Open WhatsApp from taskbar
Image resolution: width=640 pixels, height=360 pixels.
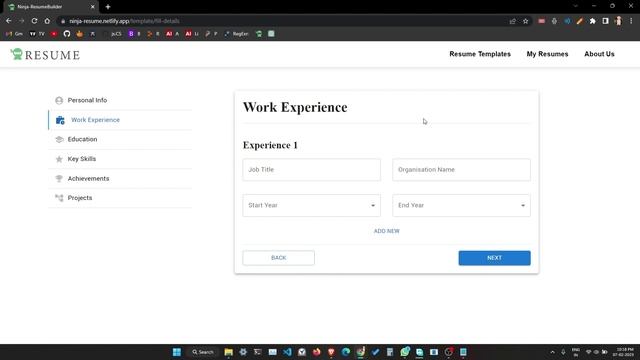coord(405,352)
